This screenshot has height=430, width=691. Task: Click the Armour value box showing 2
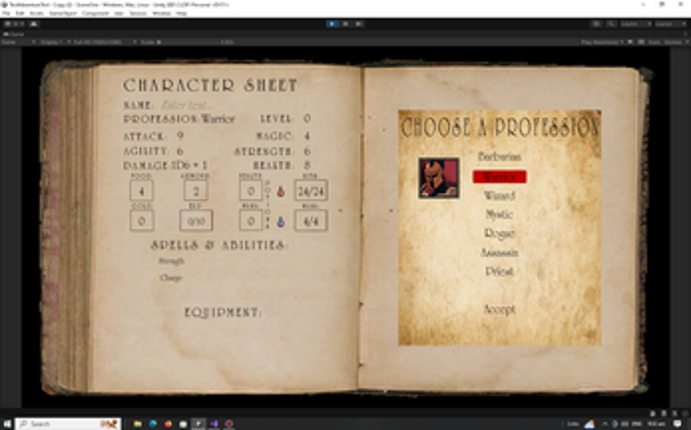pos(196,191)
